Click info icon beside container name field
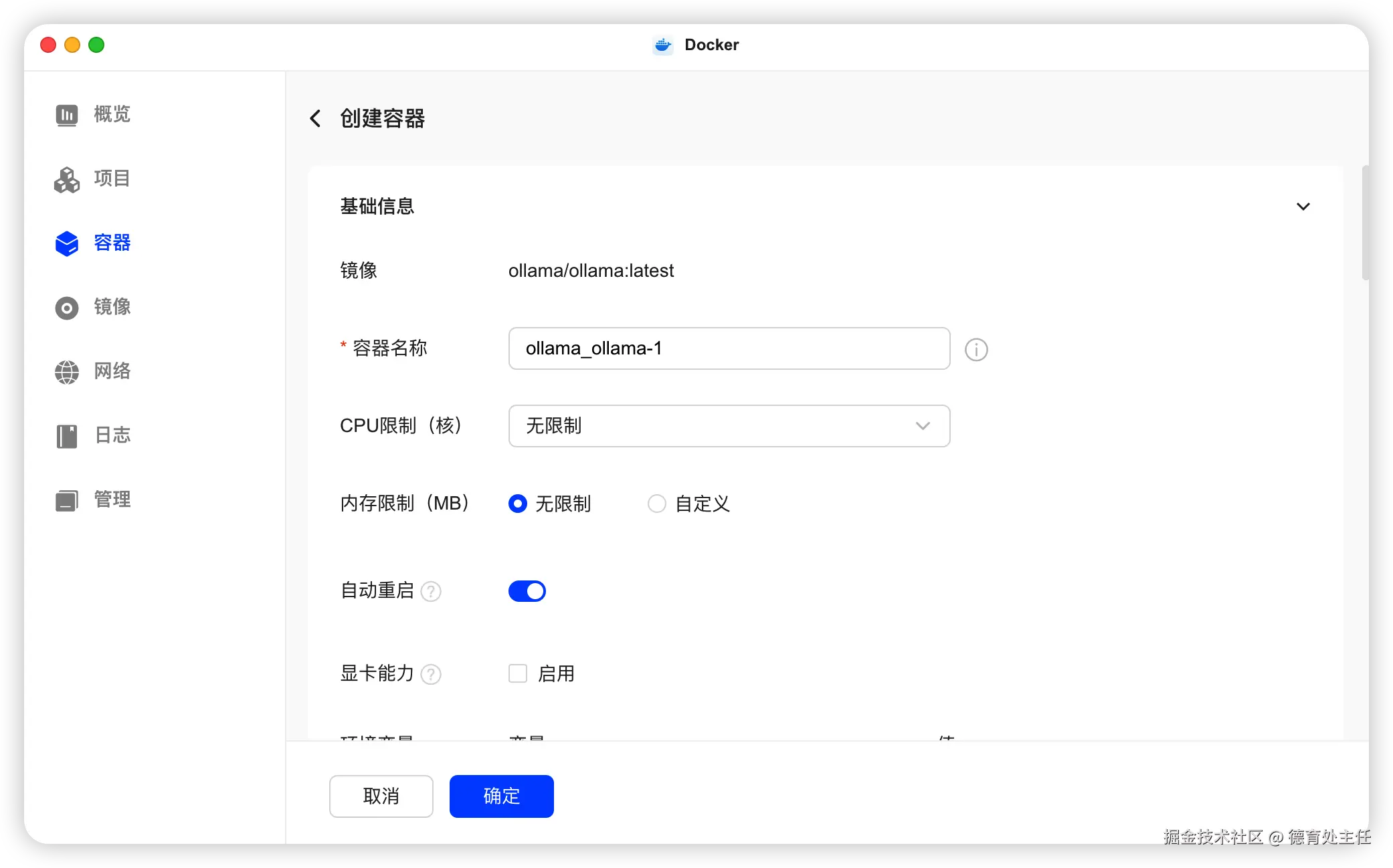This screenshot has height=868, width=1393. click(x=976, y=350)
